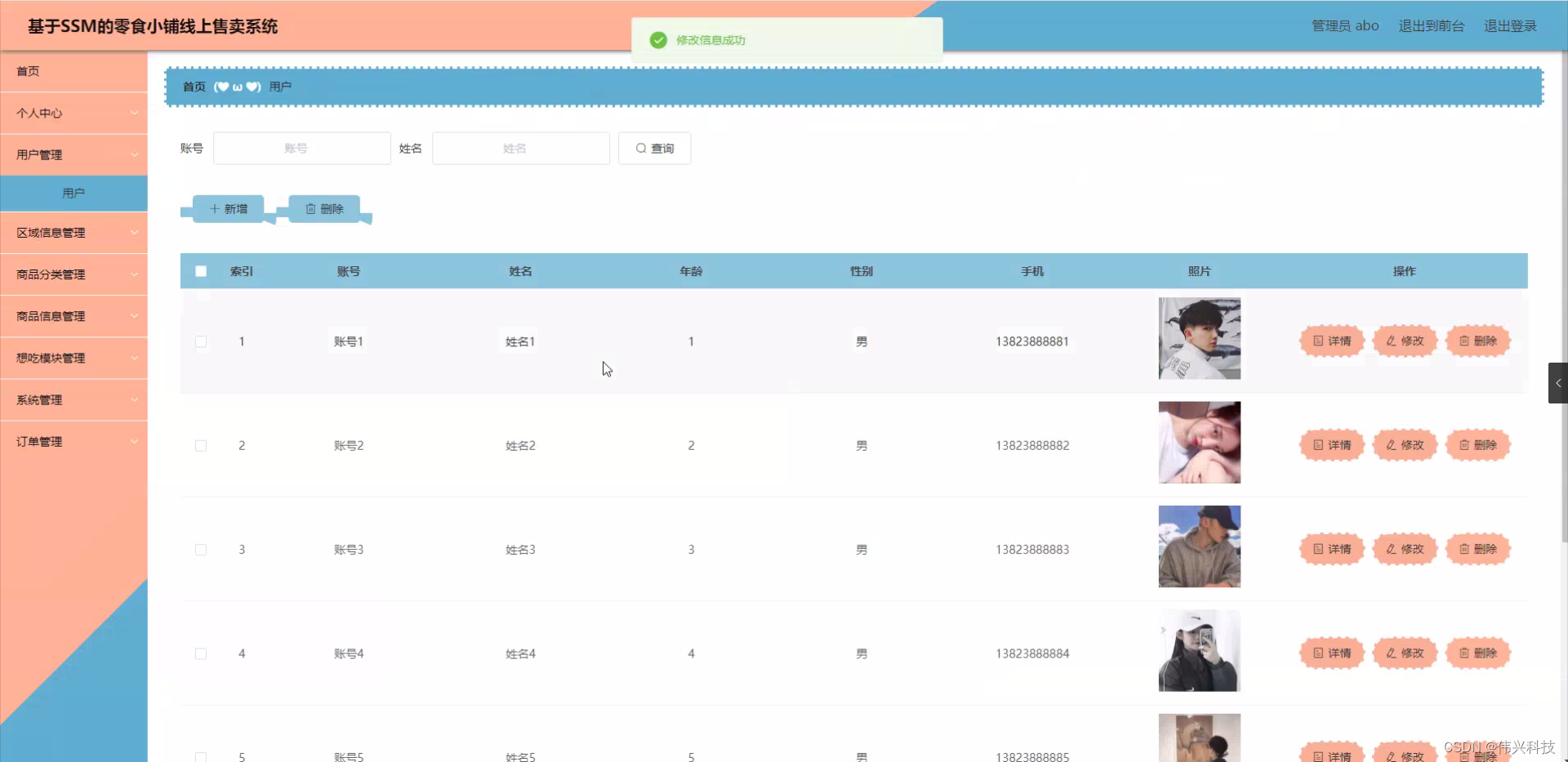
Task: Select the plus icon on the 新增 button
Action: (x=215, y=208)
